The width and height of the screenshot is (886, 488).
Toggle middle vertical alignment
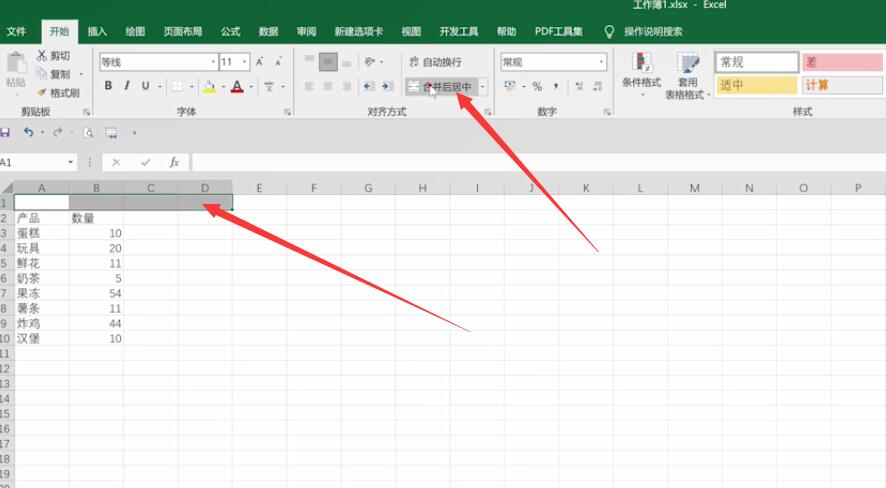[328, 62]
